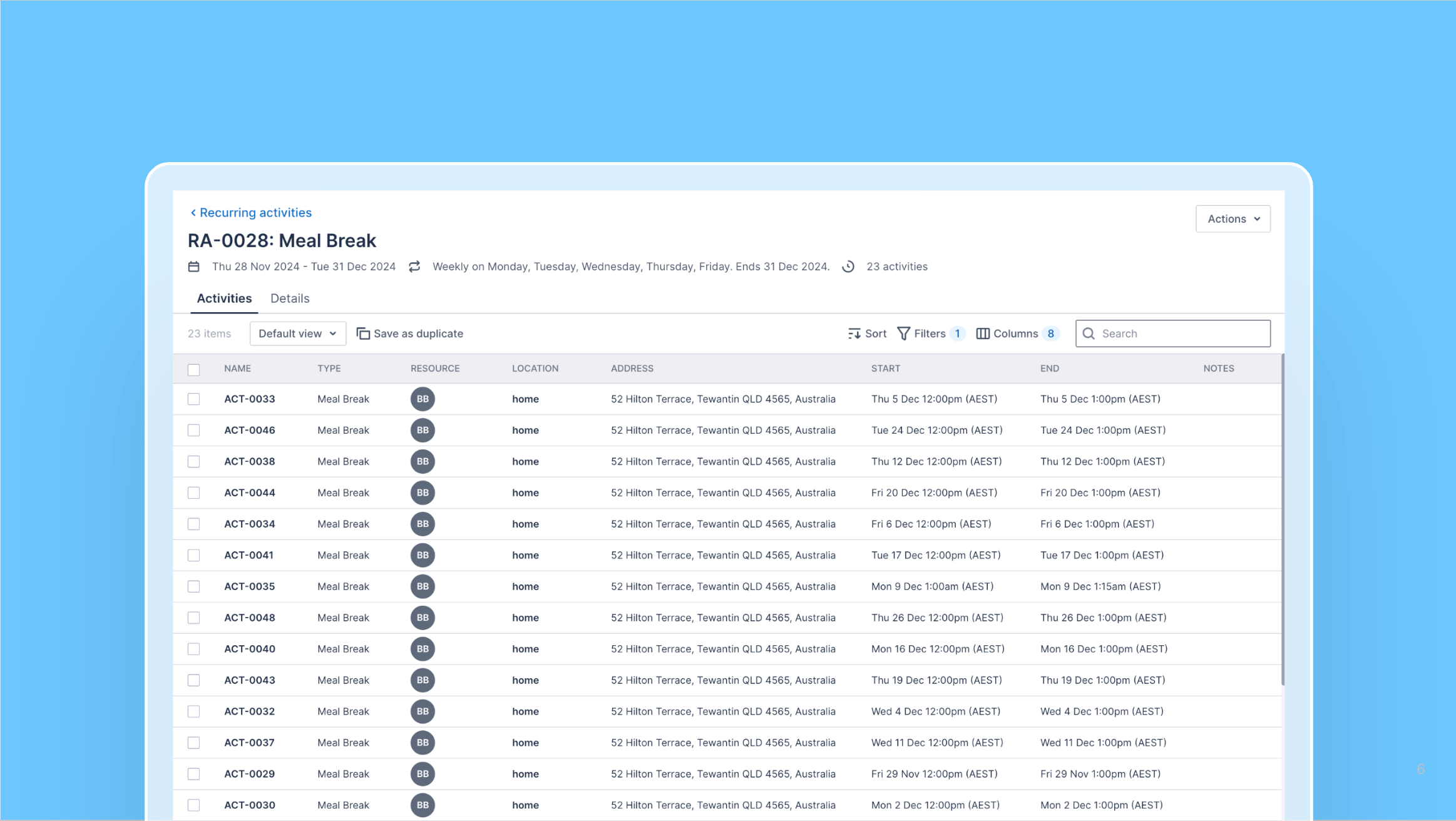The width and height of the screenshot is (1456, 821).
Task: Click the history icon beside 23 activities
Action: point(848,267)
